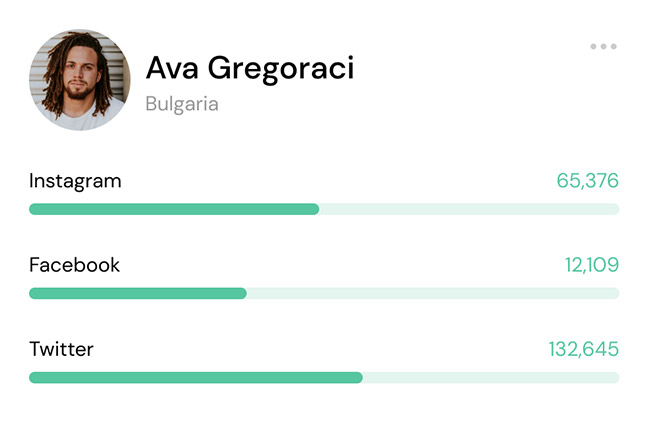The width and height of the screenshot is (650, 424).
Task: Click the right tip of Instagram's green fill
Action: click(316, 209)
